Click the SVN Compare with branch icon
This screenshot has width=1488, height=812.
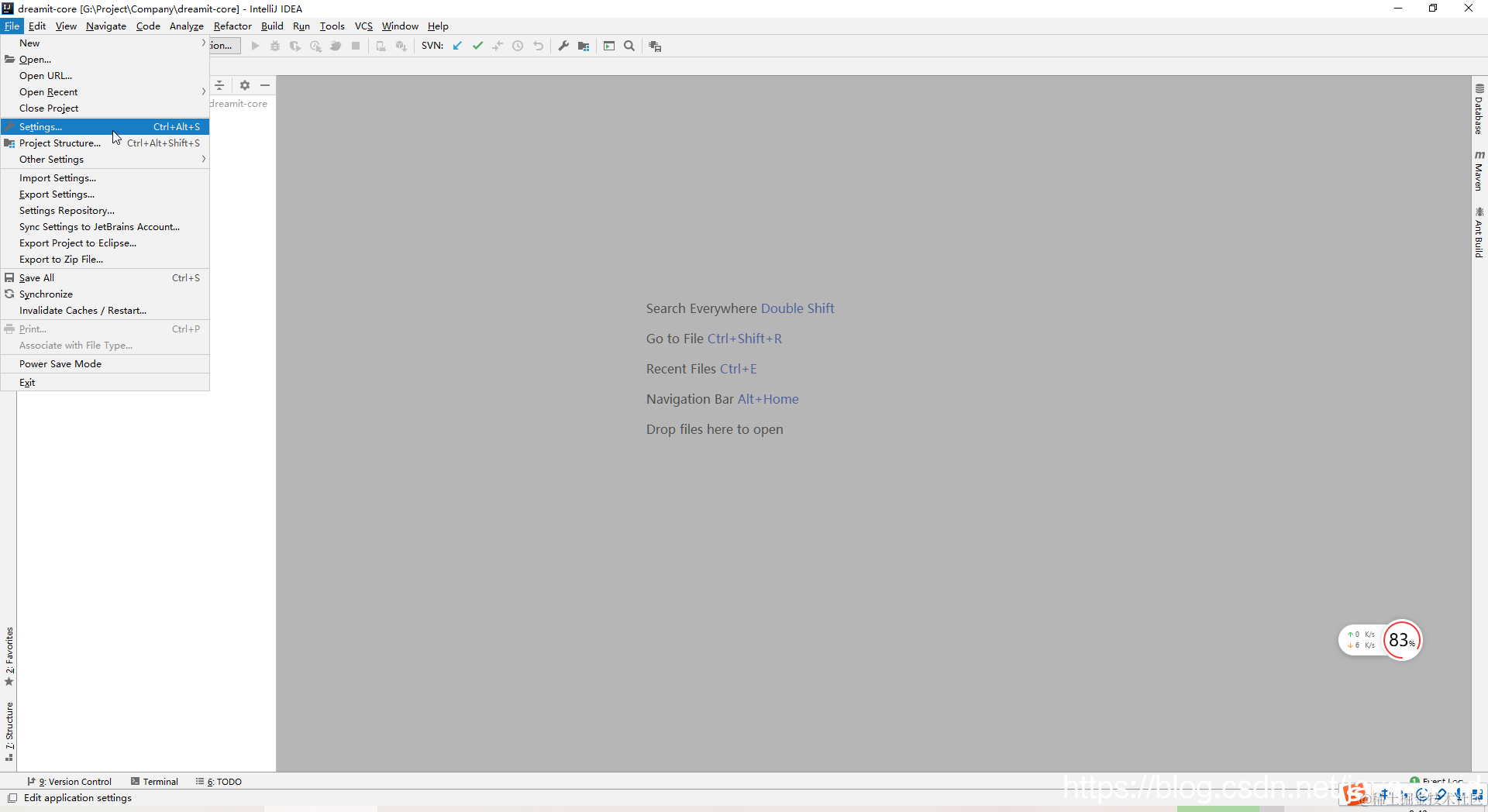[498, 46]
